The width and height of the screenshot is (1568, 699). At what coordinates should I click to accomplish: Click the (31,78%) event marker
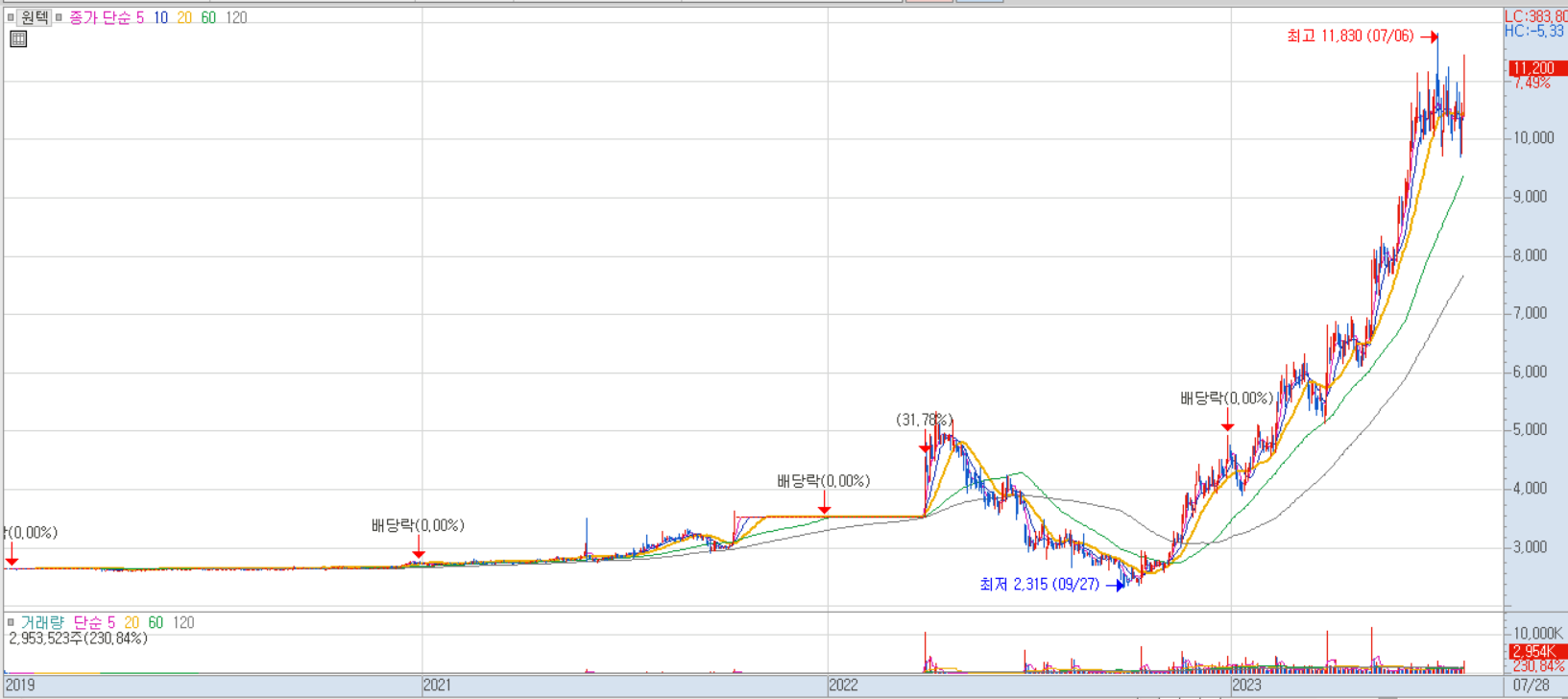pos(925,420)
